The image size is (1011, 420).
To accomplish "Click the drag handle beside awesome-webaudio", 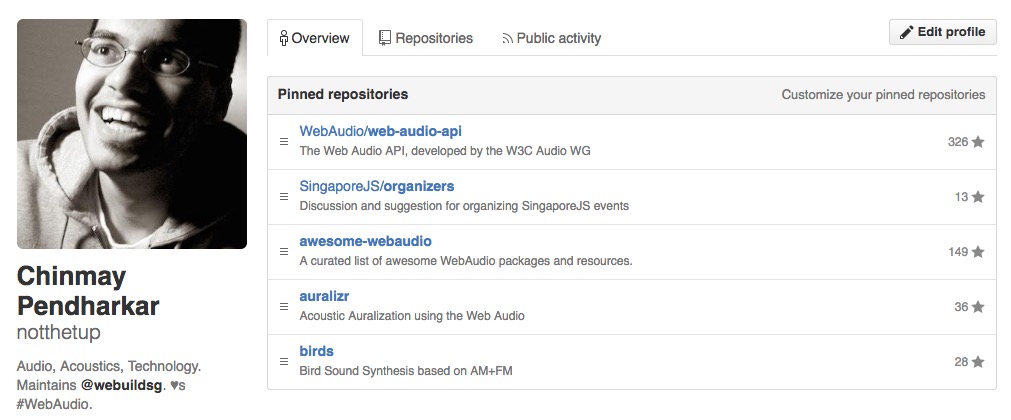I will pos(284,252).
